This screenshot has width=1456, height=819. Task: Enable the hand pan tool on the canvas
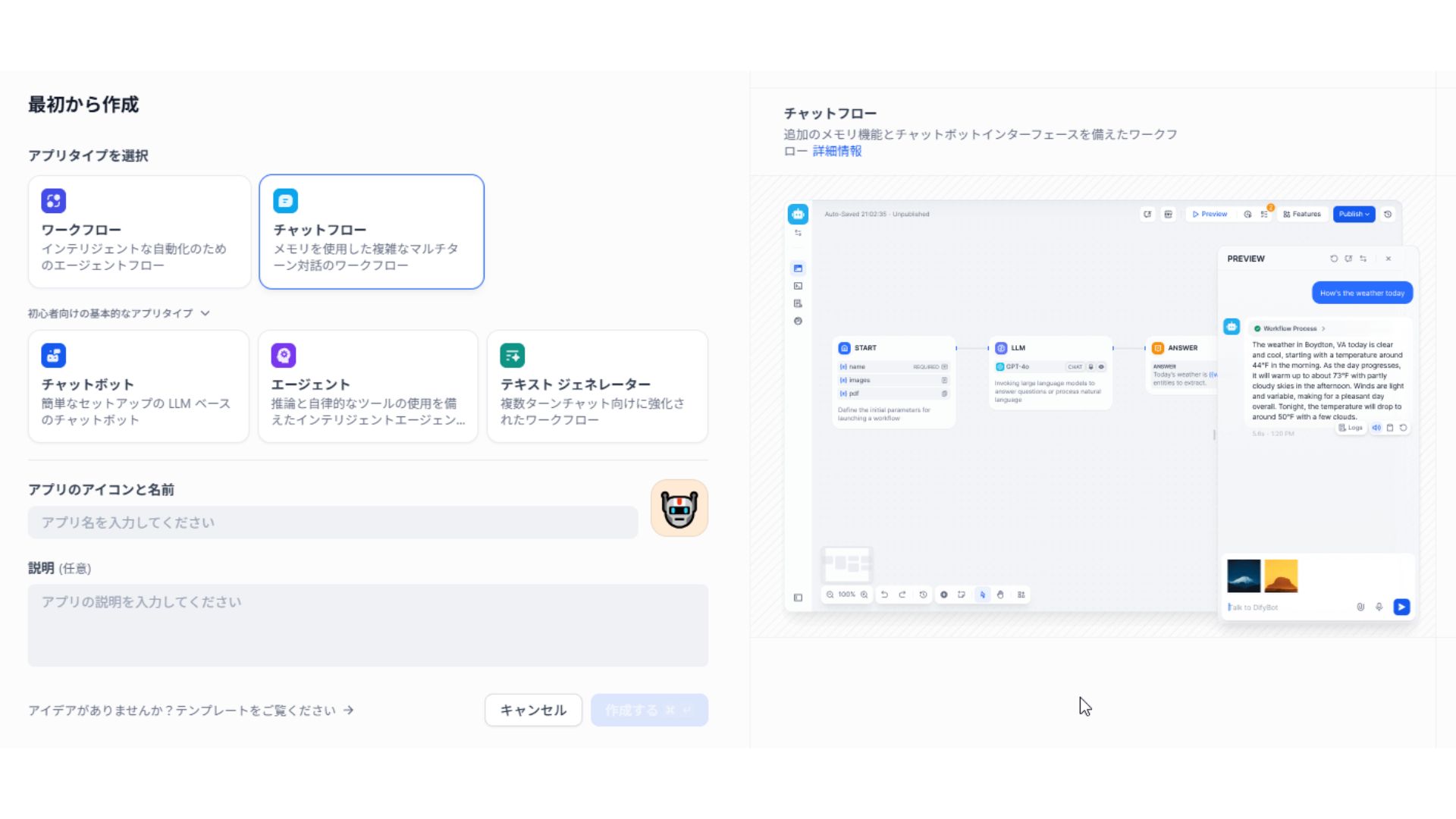coord(1001,595)
